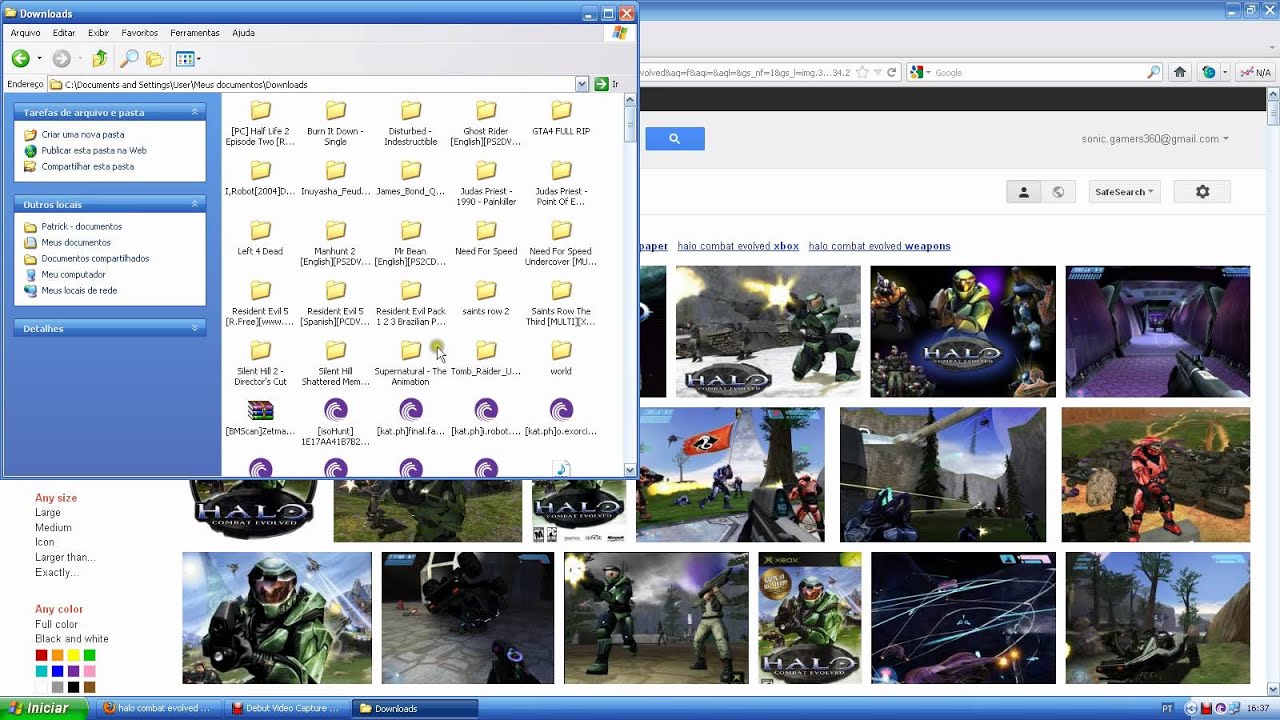This screenshot has height=720, width=1280.
Task: Open Meus locais de rede link
Action: 79,291
